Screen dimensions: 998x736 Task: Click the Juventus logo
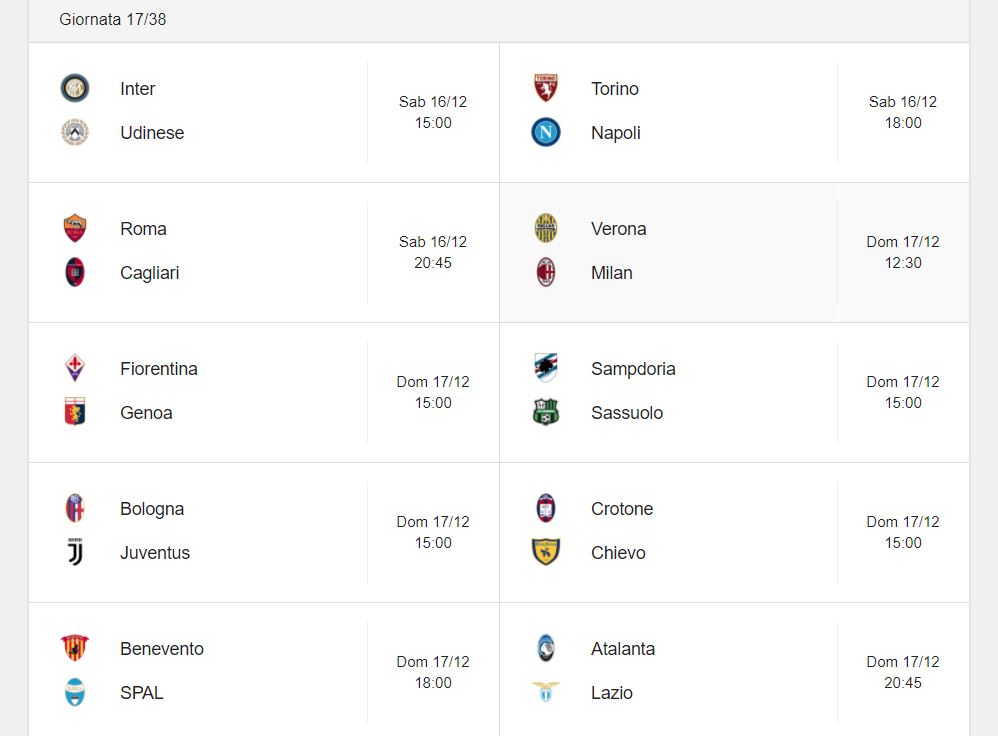74,552
